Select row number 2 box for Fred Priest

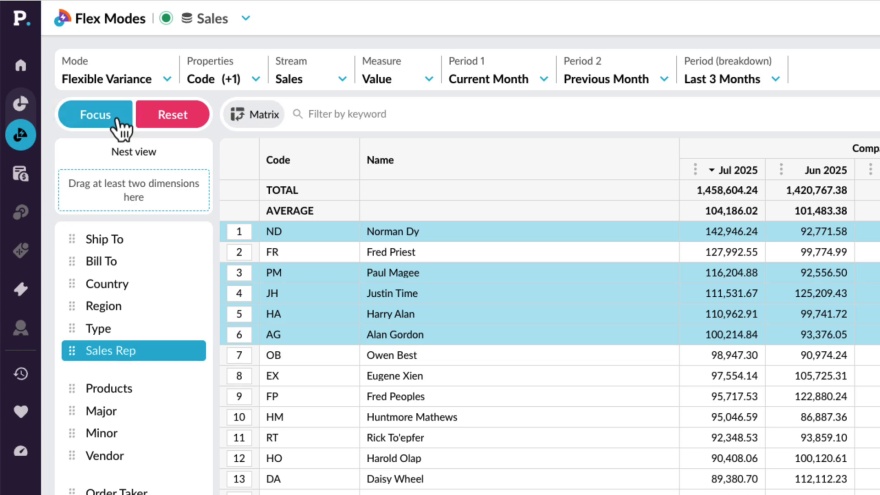[239, 252]
